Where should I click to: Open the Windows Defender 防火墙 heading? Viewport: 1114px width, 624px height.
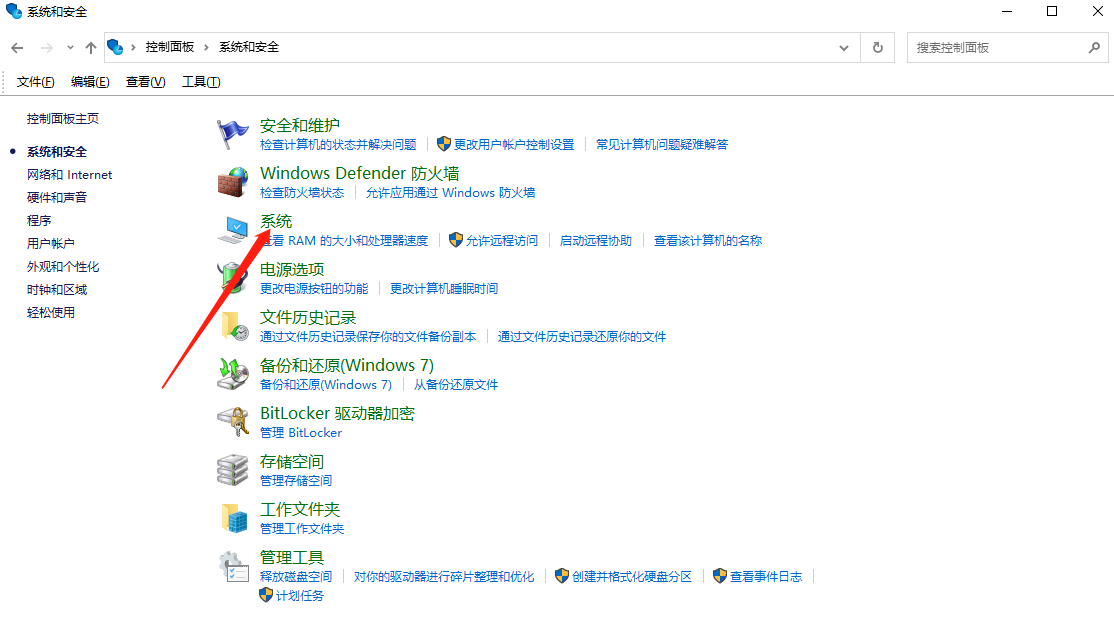[359, 173]
